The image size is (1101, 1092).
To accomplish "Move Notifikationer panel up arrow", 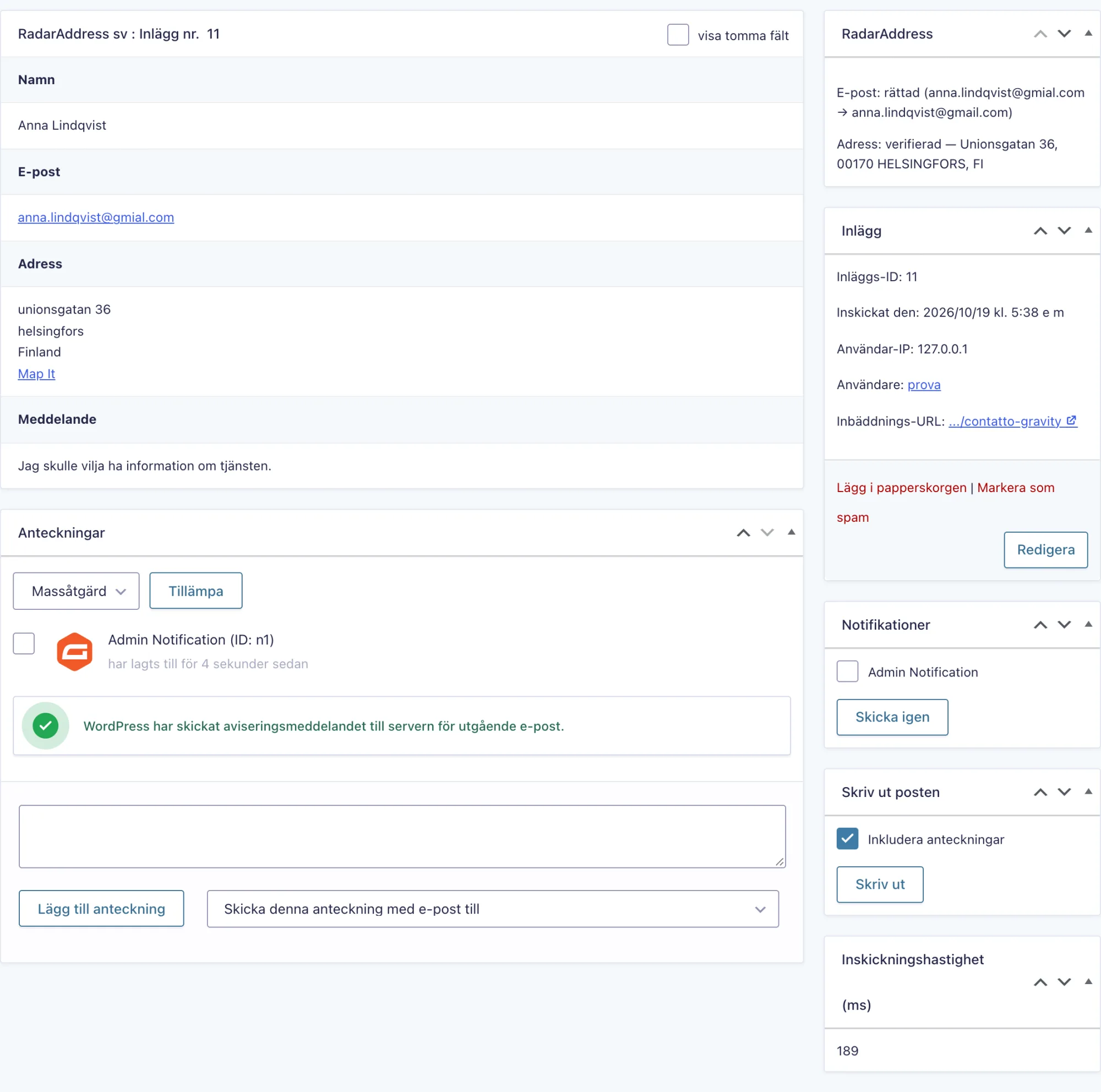I will pos(1040,625).
